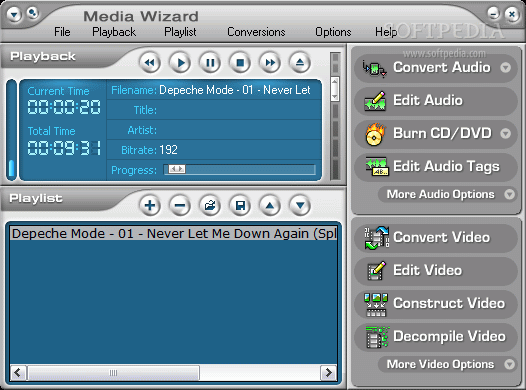Screen dimensions: 526x390
Task: Click the Convert Audio icon
Action: coord(375,68)
